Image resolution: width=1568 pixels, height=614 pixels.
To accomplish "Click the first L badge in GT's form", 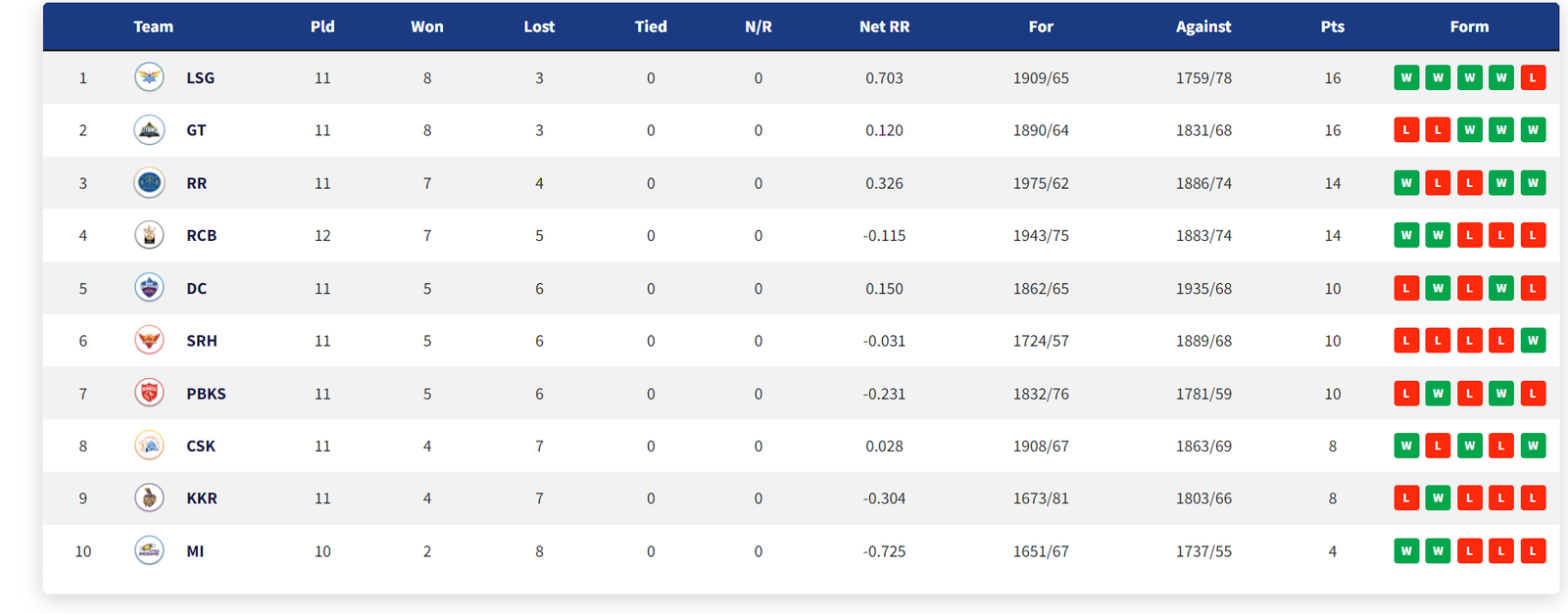I will [x=1406, y=130].
